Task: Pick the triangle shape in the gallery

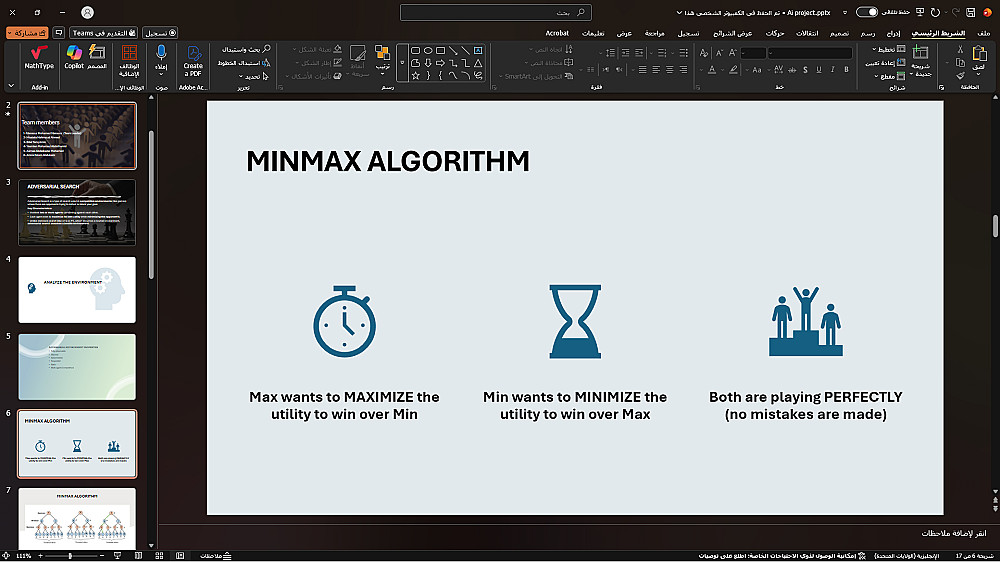Action: click(x=478, y=63)
